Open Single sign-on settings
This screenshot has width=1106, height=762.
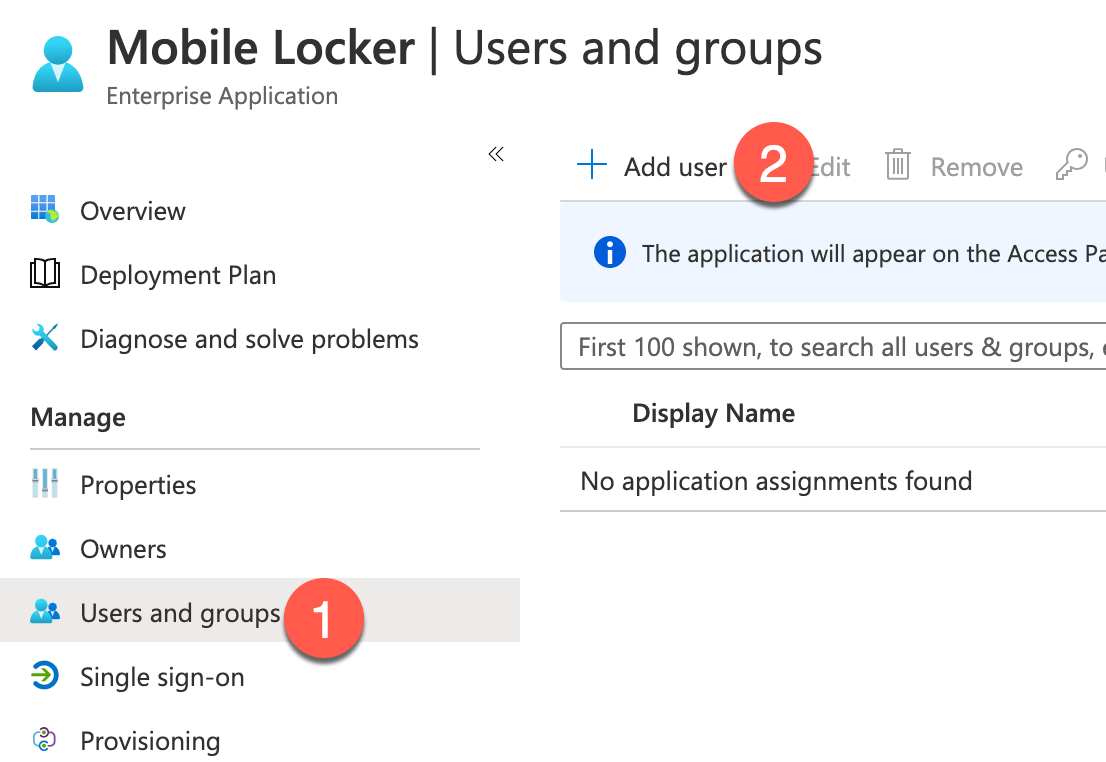pyautogui.click(x=162, y=677)
